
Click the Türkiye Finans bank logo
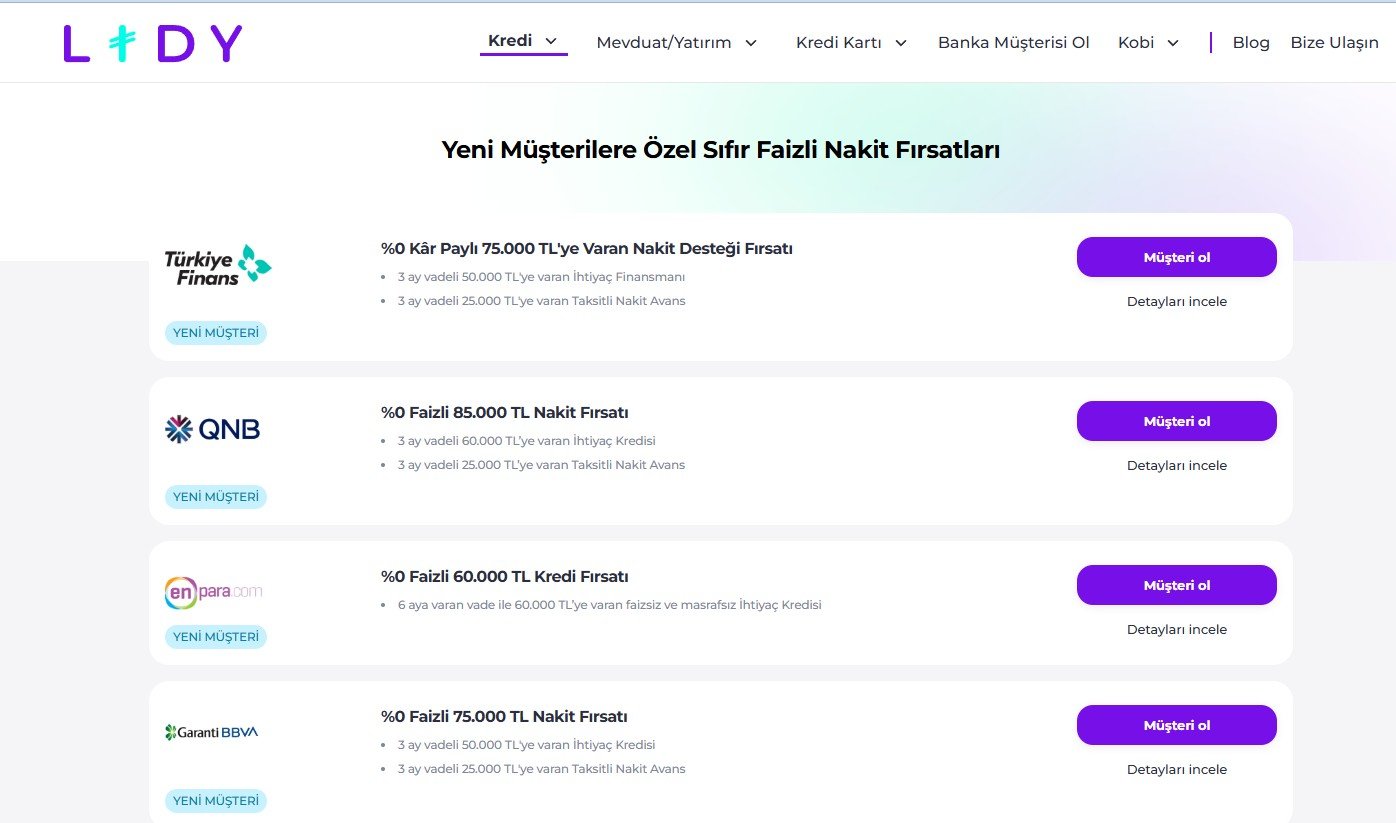click(x=218, y=265)
